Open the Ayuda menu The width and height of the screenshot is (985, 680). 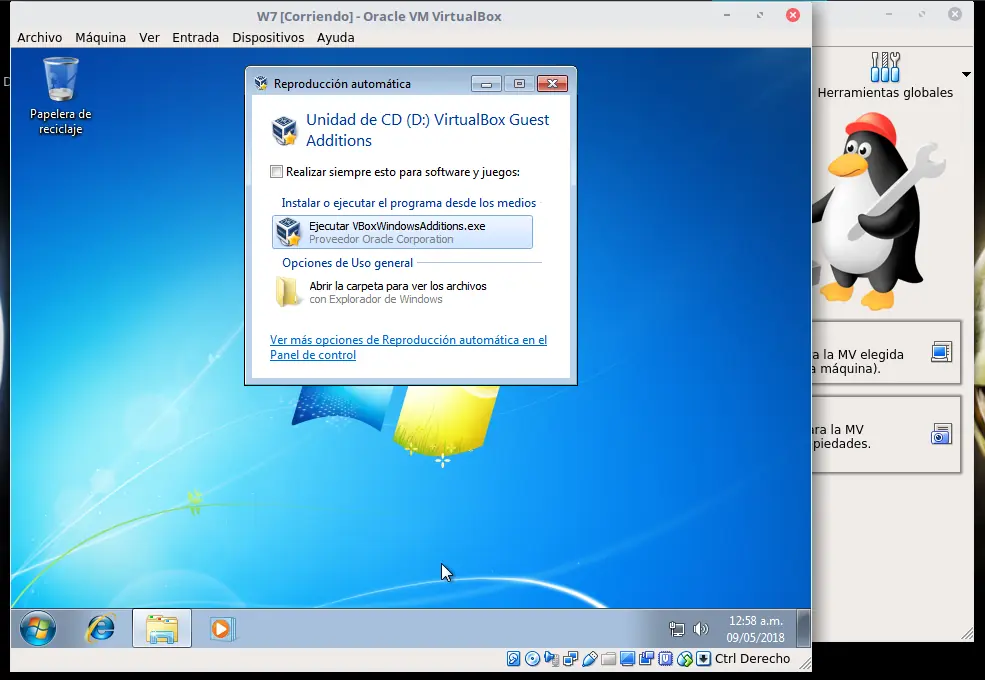[335, 38]
